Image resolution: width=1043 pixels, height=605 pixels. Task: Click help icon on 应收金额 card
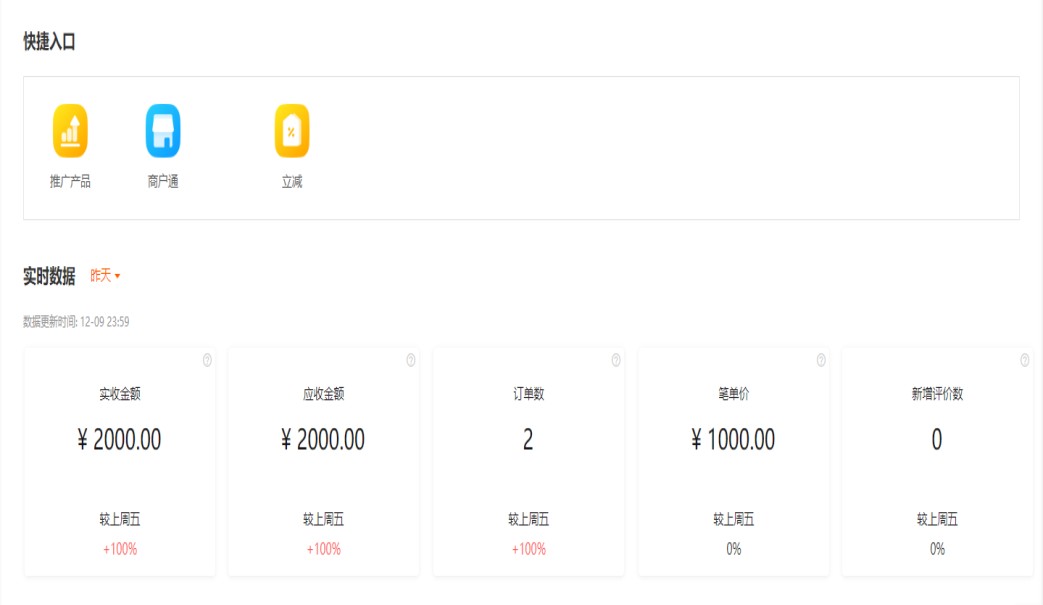pos(411,360)
